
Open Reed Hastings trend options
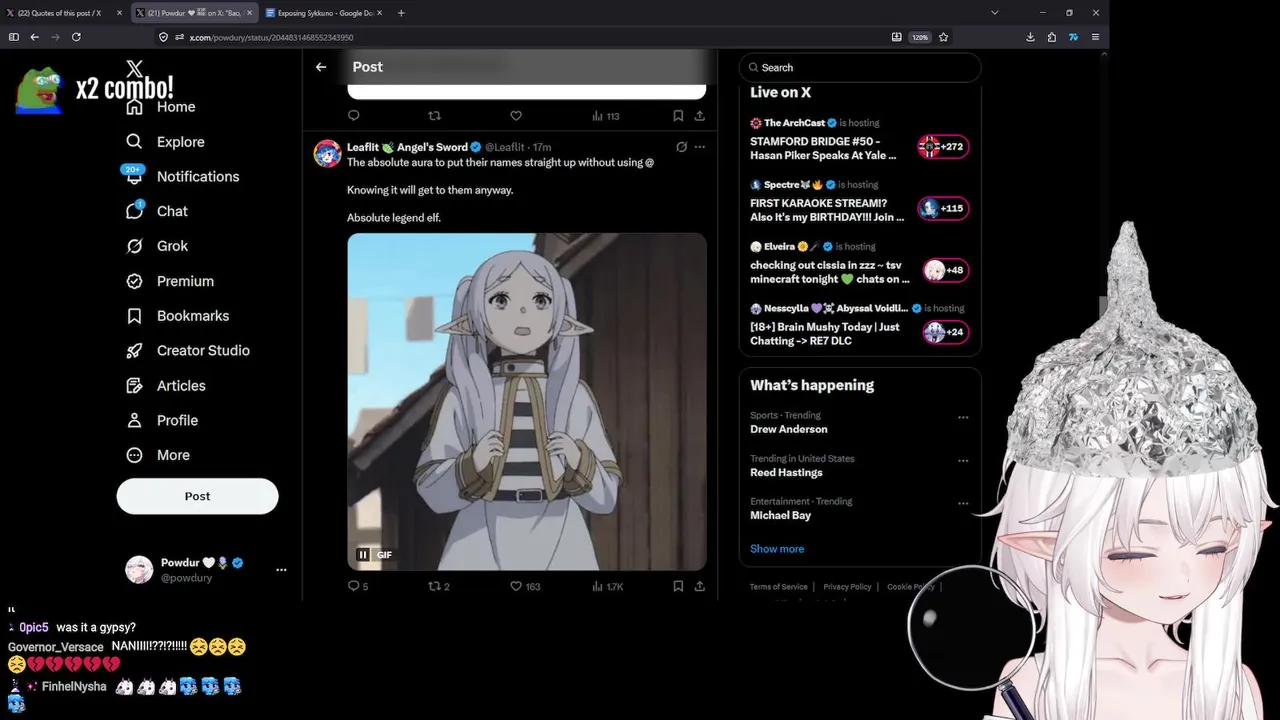963,460
